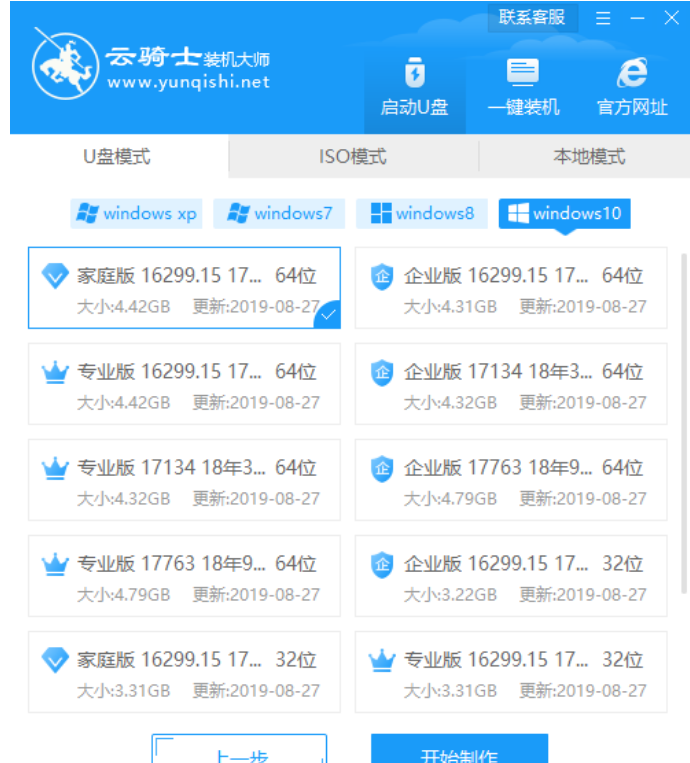690x763 pixels.
Task: Click 大小:3.22GB on 企业版 32位 card
Action: pos(451,595)
